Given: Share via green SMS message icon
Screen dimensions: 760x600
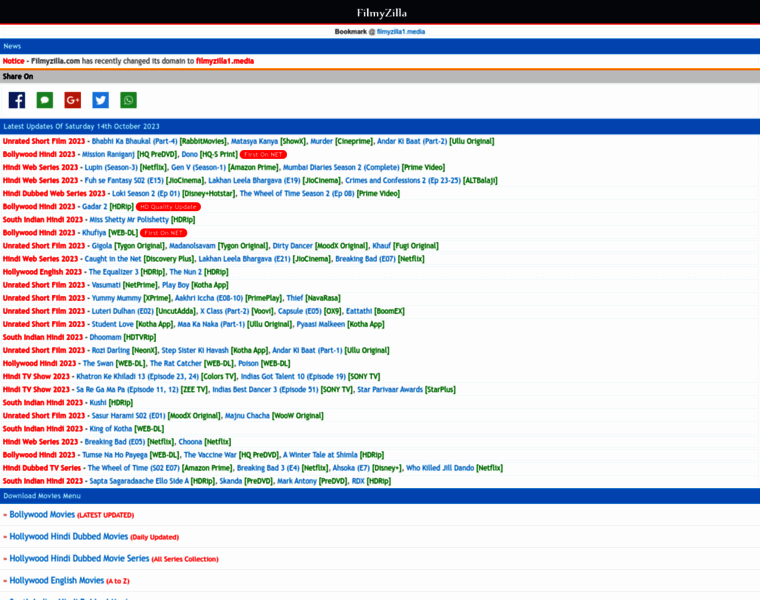Looking at the screenshot, I should point(45,100).
